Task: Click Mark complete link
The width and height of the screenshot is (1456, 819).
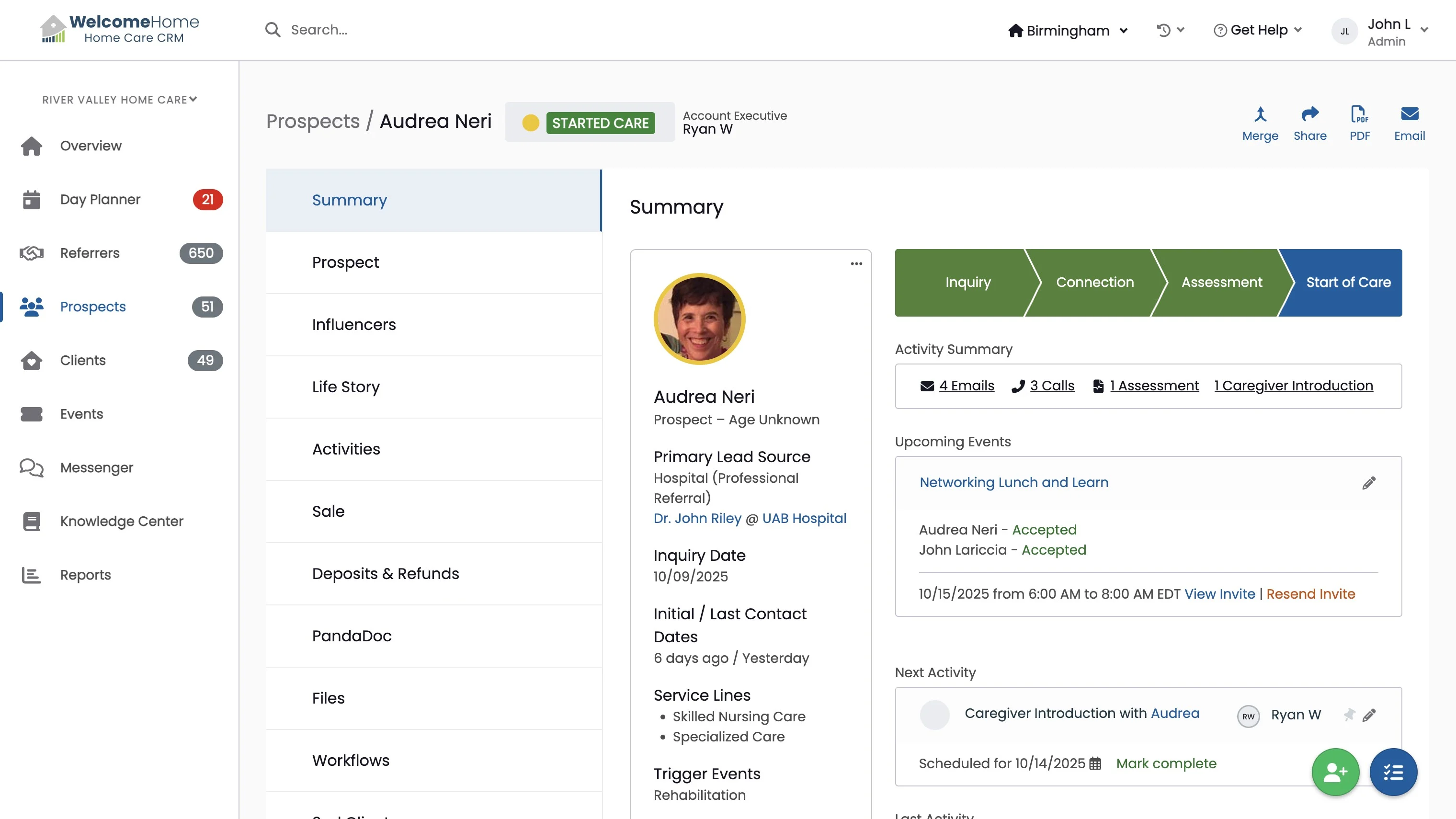Action: [1166, 763]
